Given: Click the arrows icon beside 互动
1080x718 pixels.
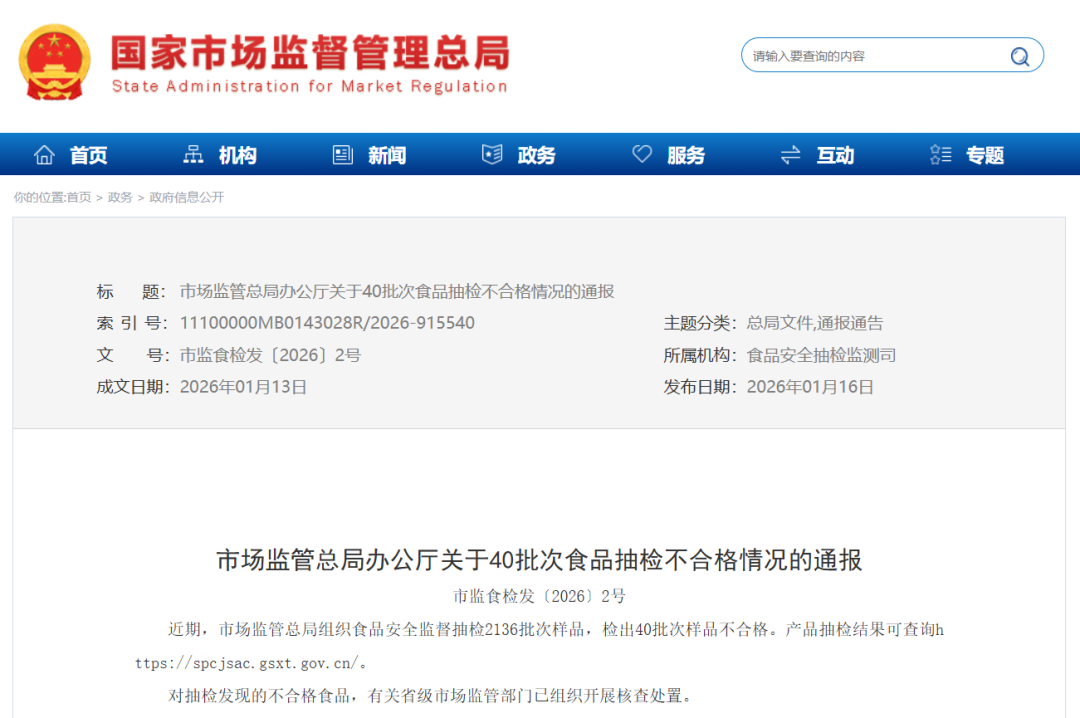Looking at the screenshot, I should [x=791, y=155].
